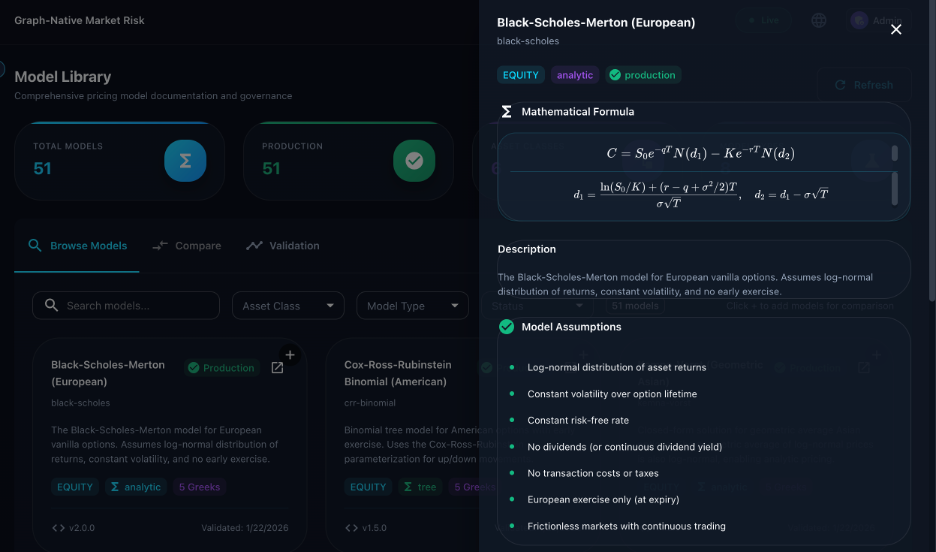Open the Validation tab
The image size is (936, 552).
[x=283, y=246]
